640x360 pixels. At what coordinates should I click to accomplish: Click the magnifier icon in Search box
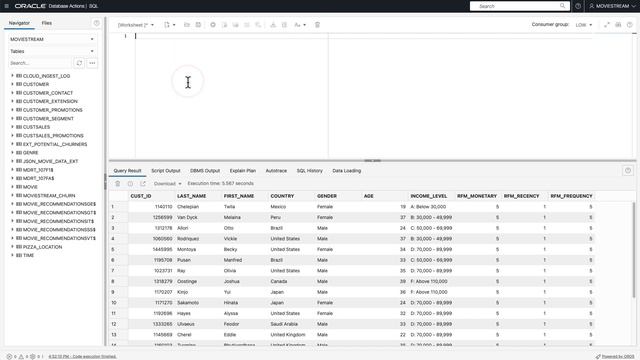[x=562, y=6]
